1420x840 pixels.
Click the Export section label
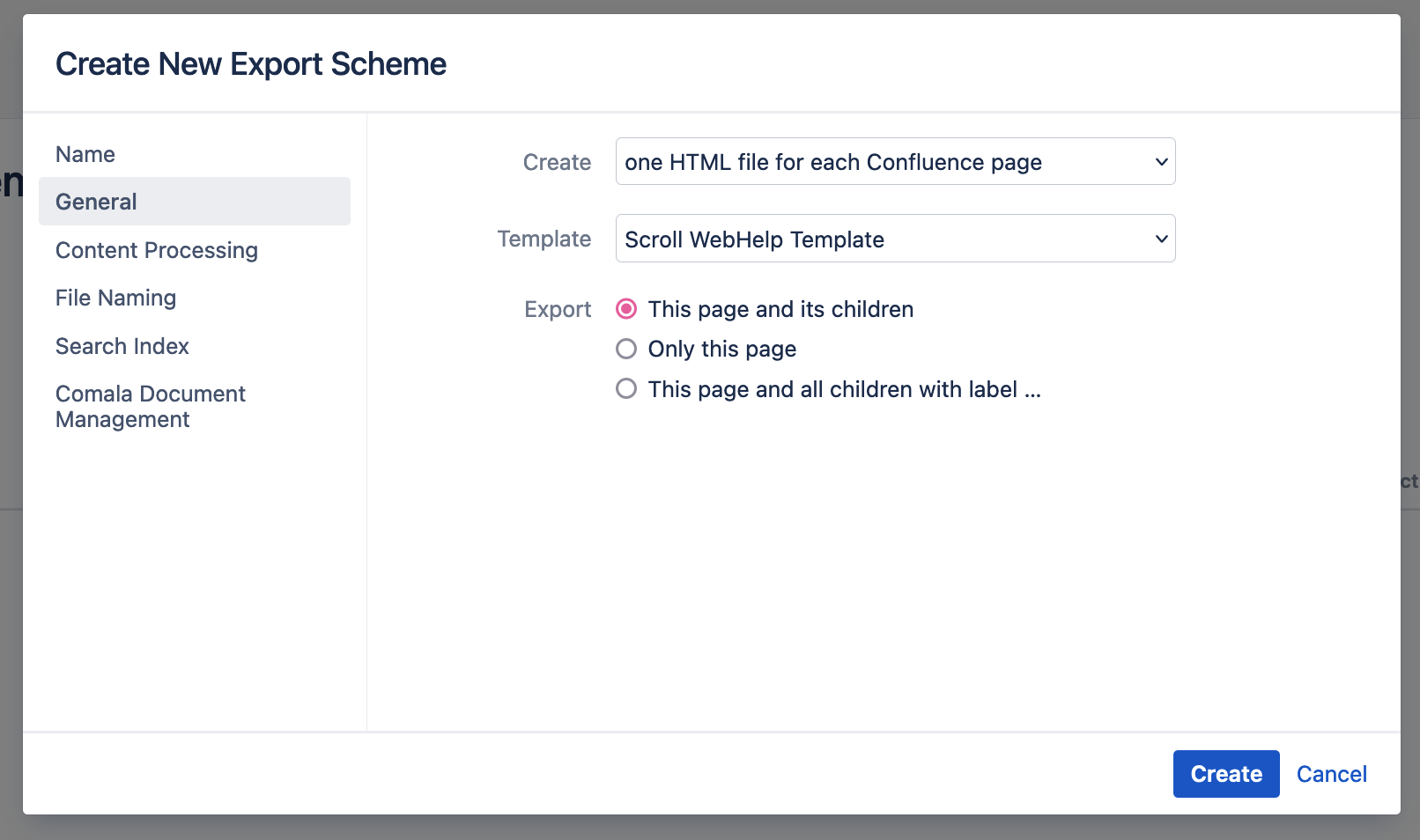[557, 309]
